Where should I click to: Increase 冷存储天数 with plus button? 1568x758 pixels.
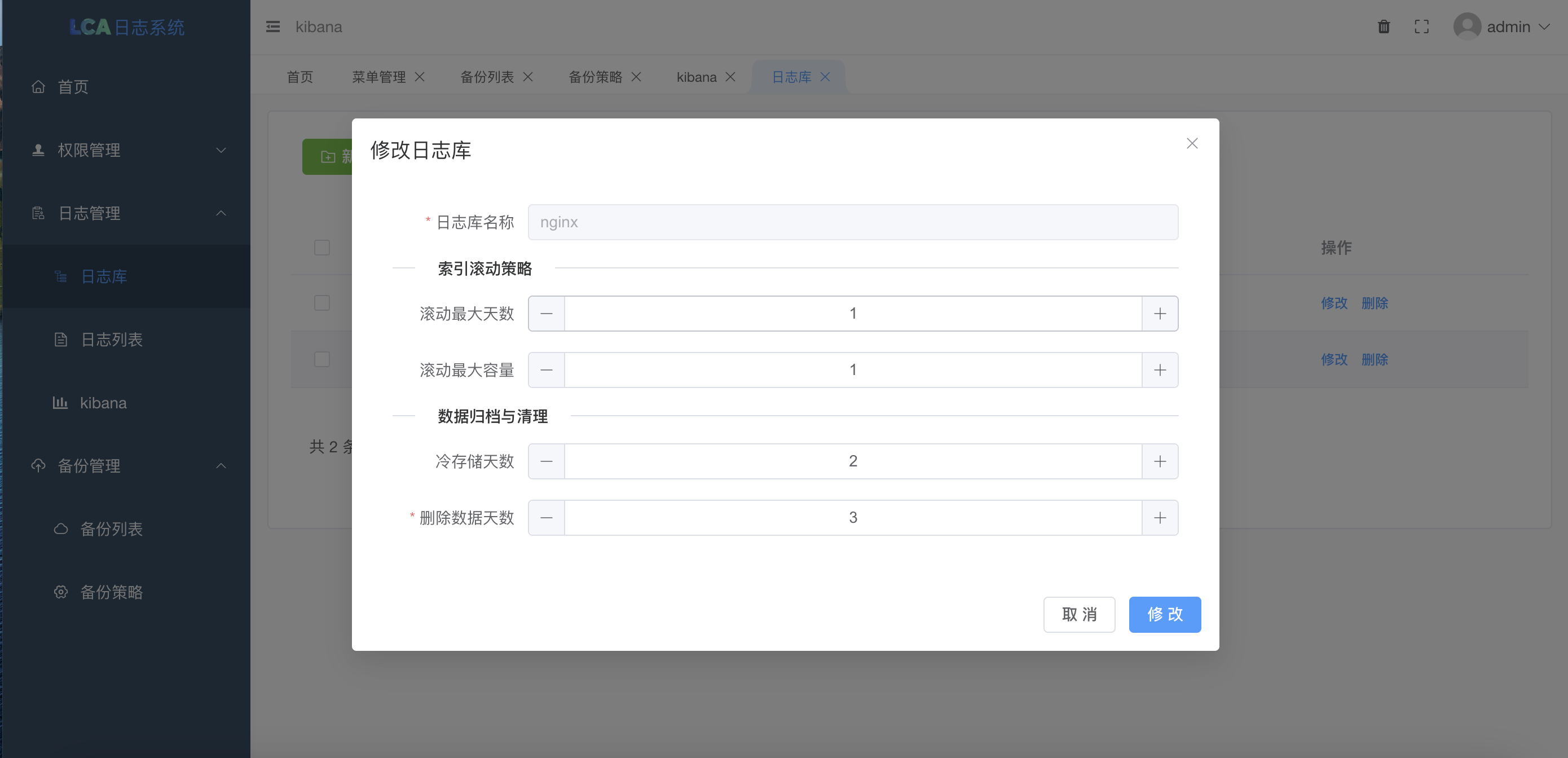(1160, 461)
